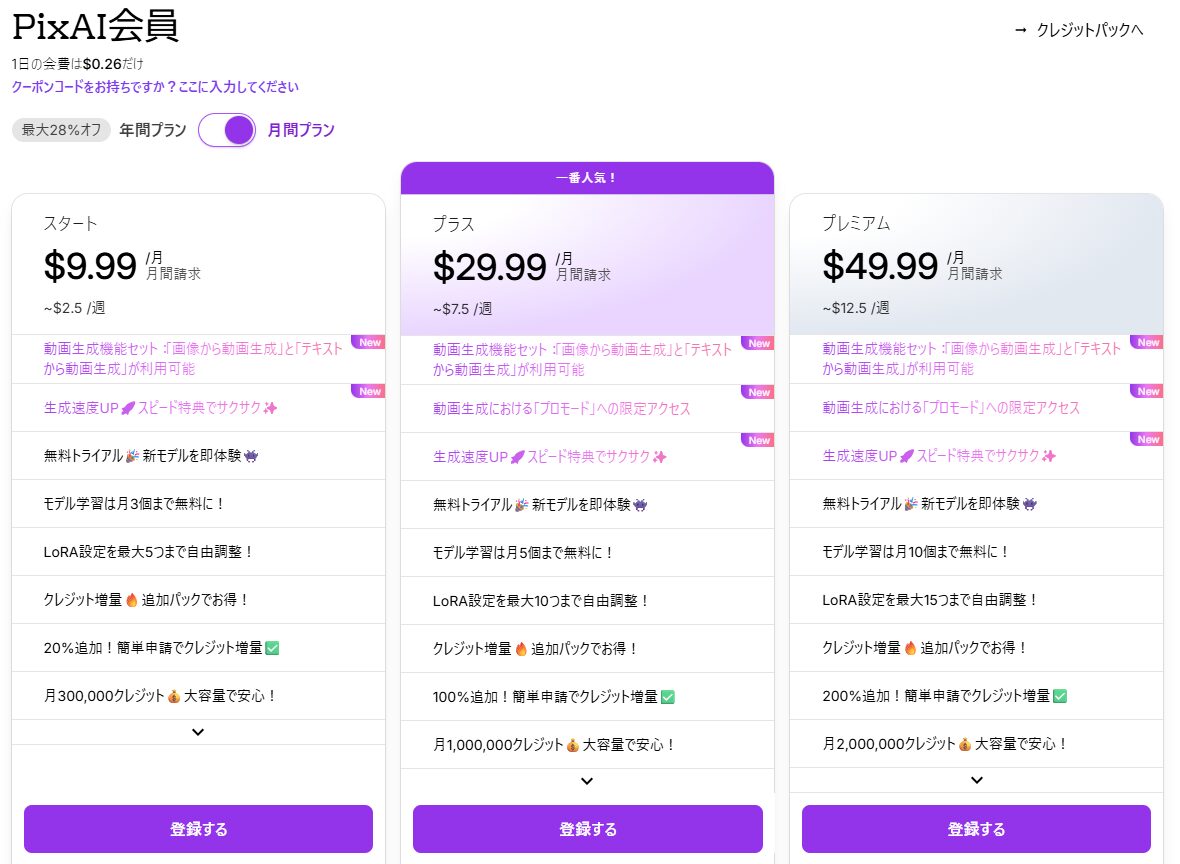Click party popper in プラス free trial row
Image resolution: width=1180 pixels, height=864 pixels.
[x=522, y=505]
